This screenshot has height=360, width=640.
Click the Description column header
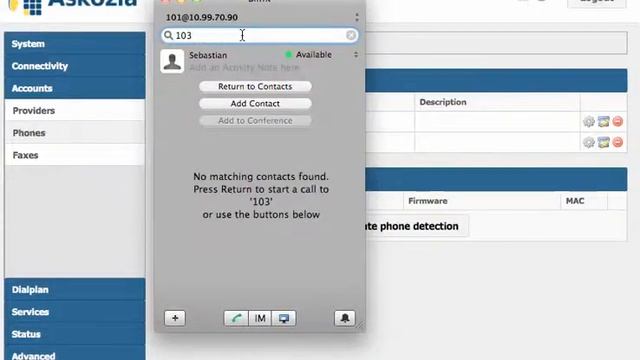(x=443, y=102)
